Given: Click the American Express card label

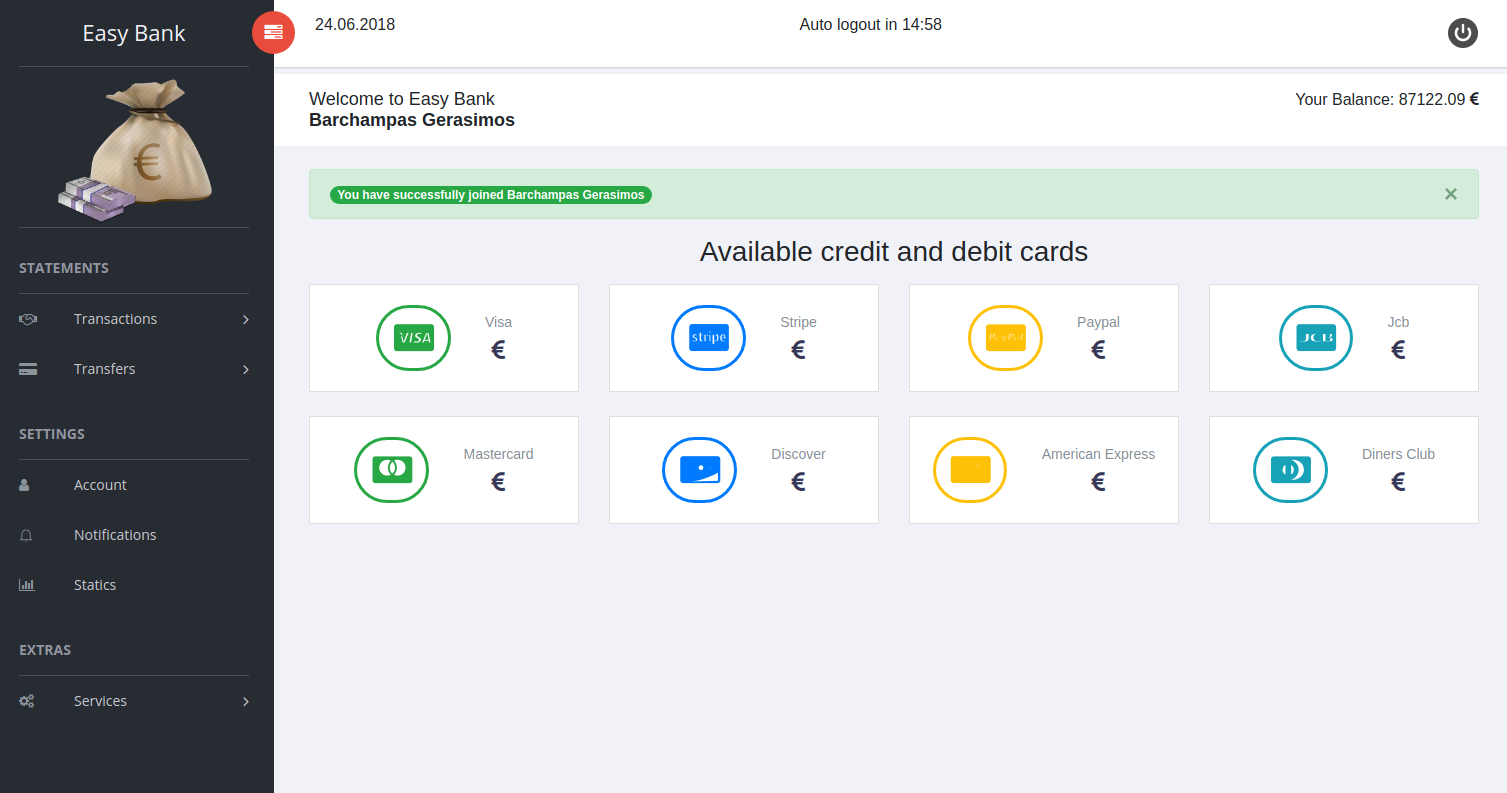Looking at the screenshot, I should (x=1098, y=454).
